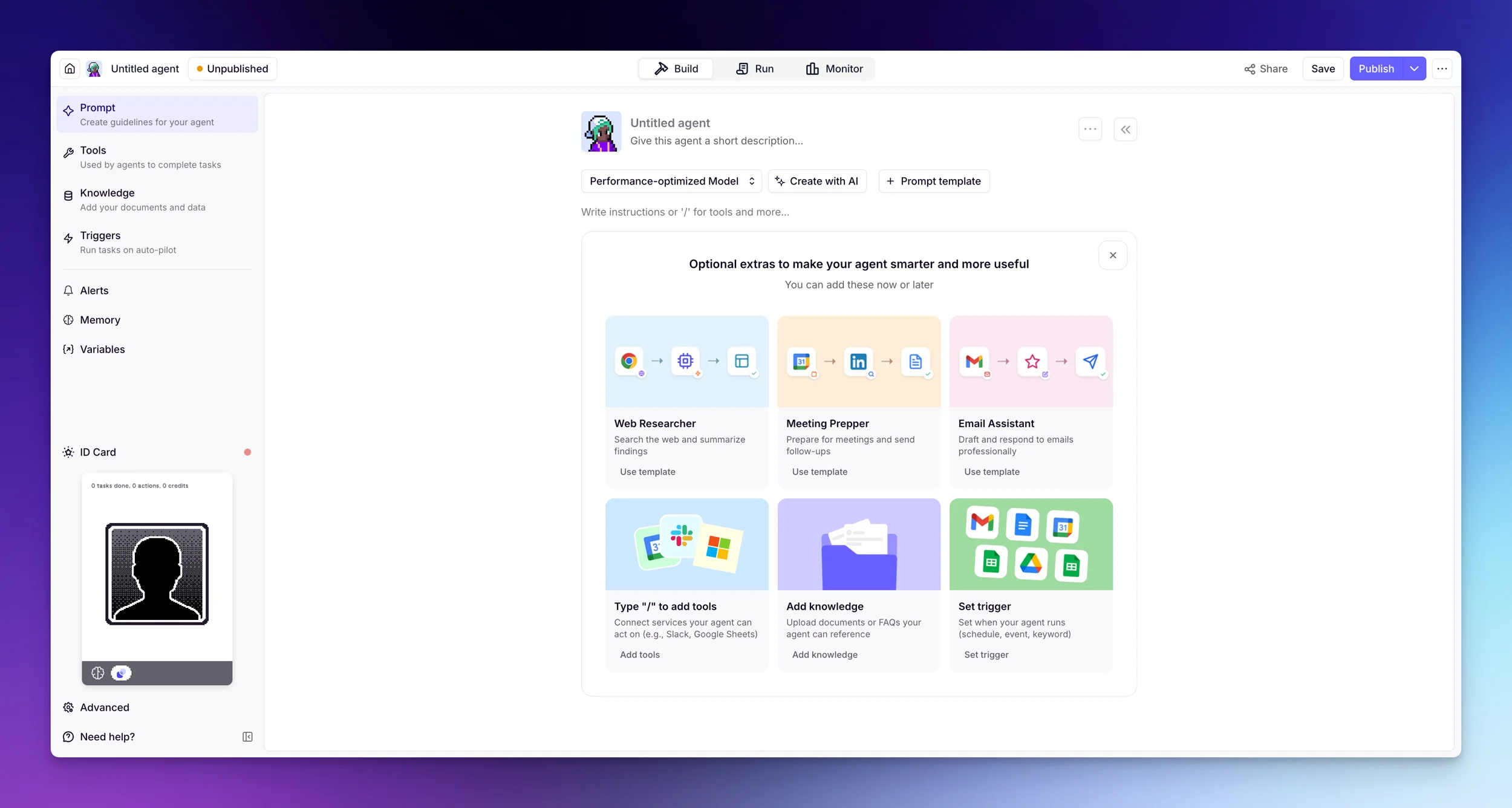Viewport: 1512px width, 808px height.
Task: Open the Triggers section
Action: pyautogui.click(x=157, y=243)
